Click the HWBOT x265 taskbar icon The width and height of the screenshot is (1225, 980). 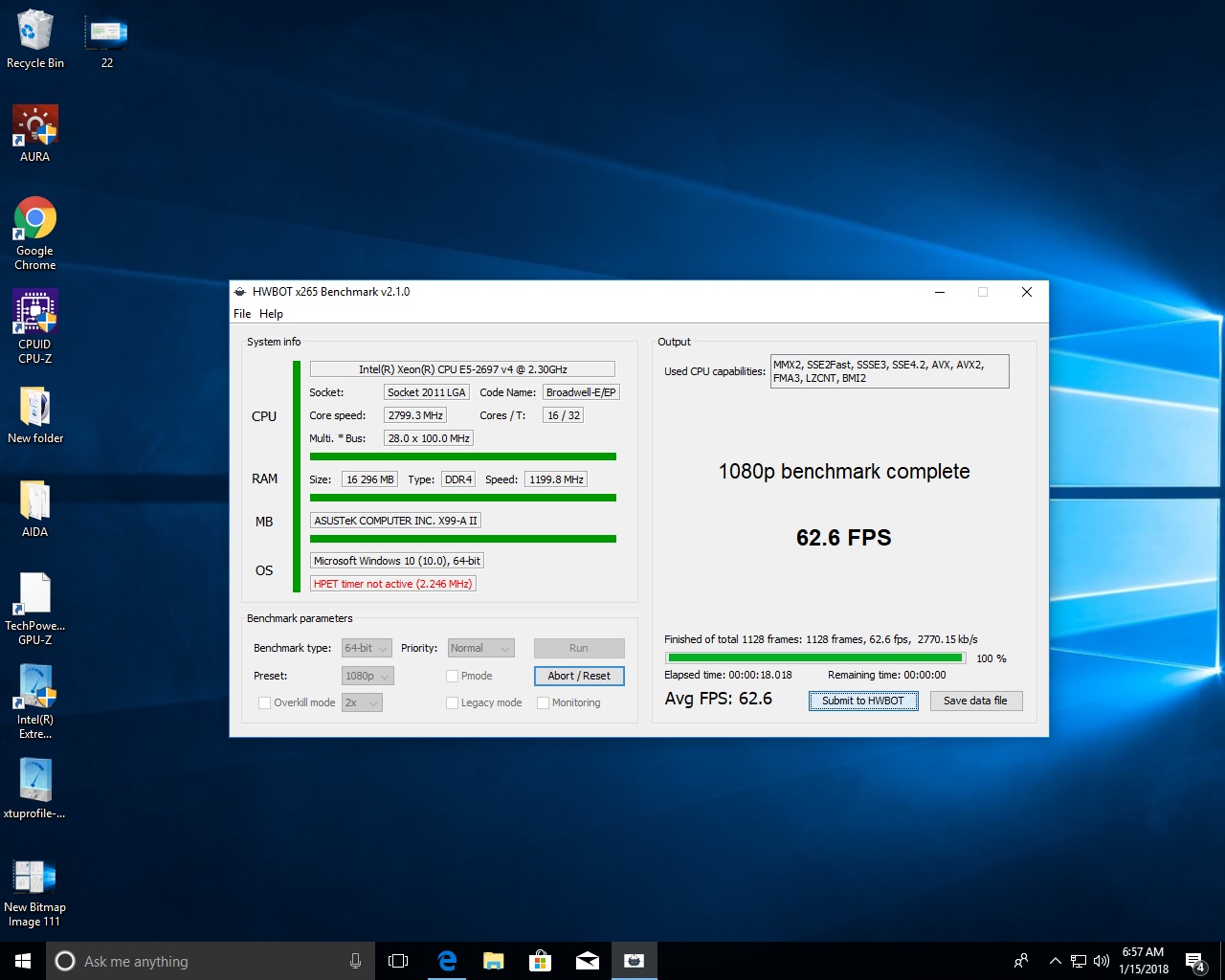(634, 961)
